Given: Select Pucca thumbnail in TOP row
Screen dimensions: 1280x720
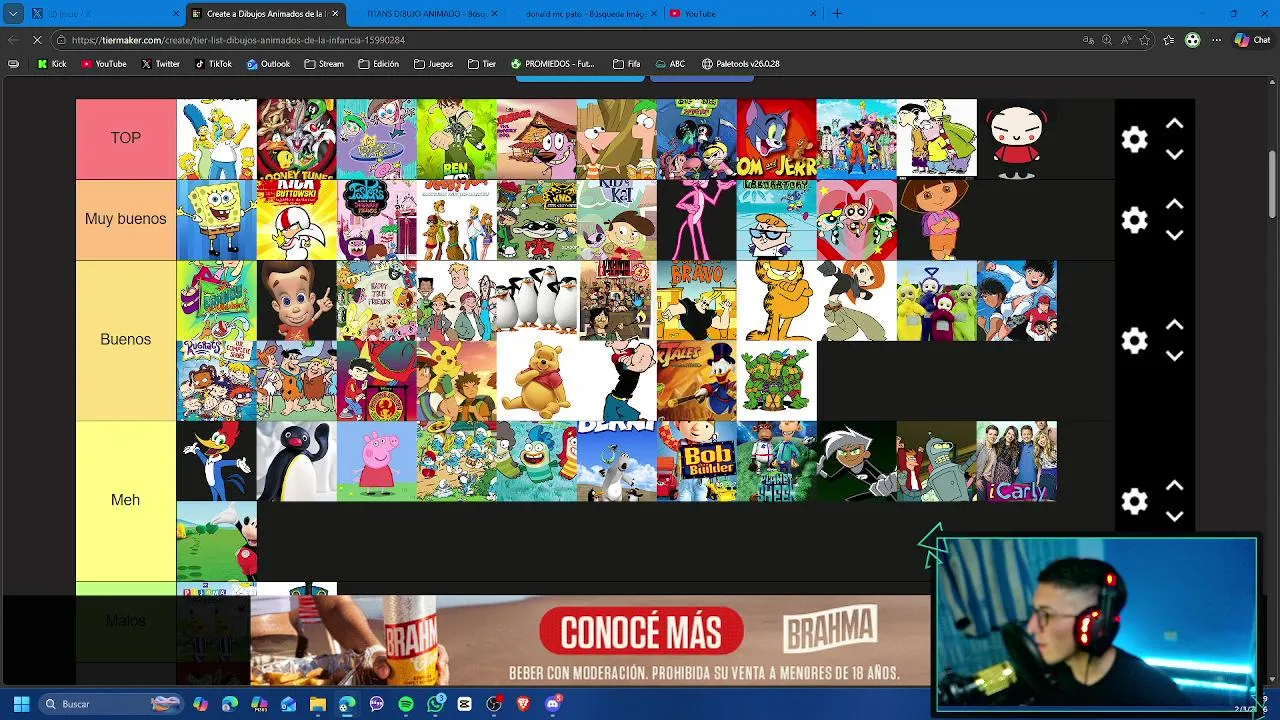Looking at the screenshot, I should click(1017, 139).
